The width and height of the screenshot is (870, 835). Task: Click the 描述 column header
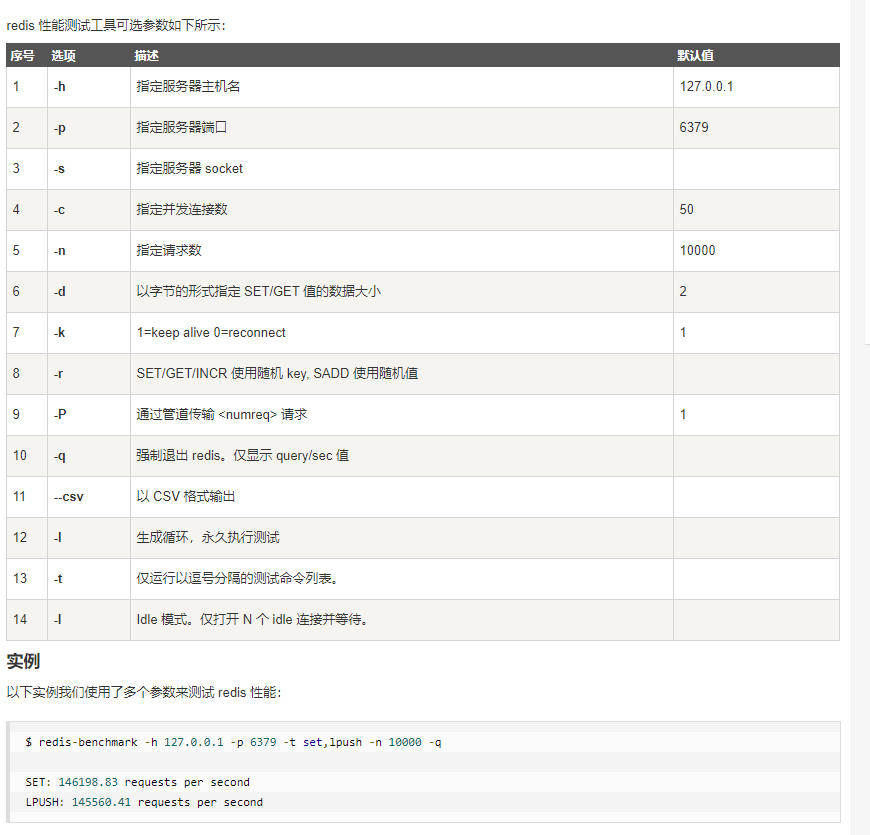146,55
